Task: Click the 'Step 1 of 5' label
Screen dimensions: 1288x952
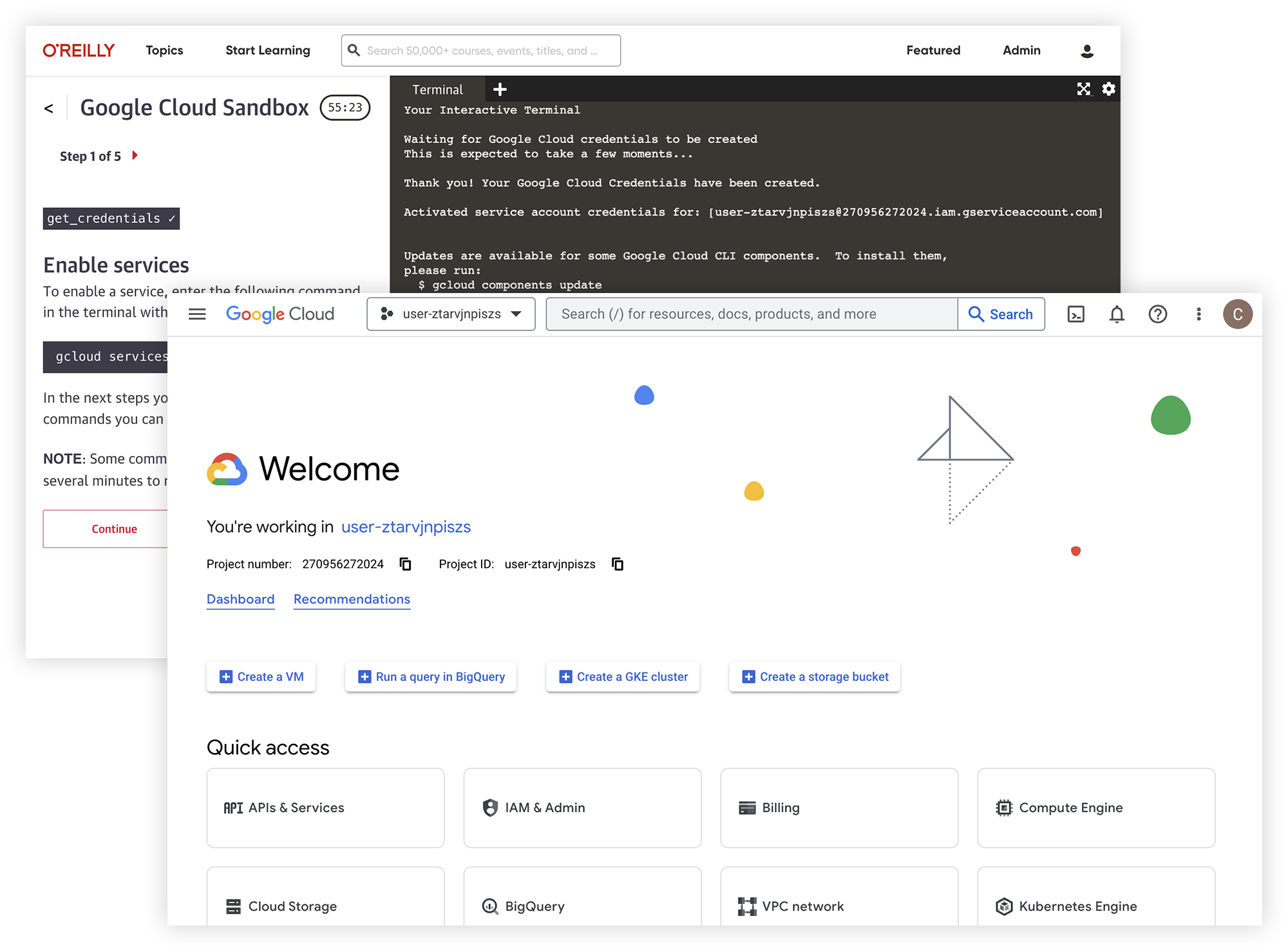Action: pyautogui.click(x=90, y=156)
